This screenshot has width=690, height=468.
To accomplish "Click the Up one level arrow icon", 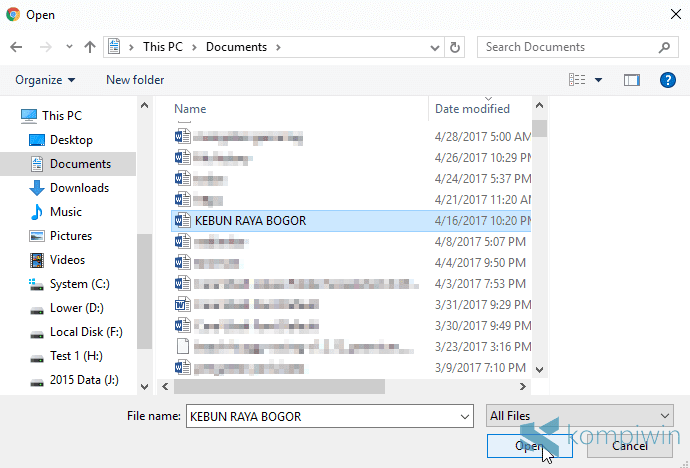I will [90, 47].
